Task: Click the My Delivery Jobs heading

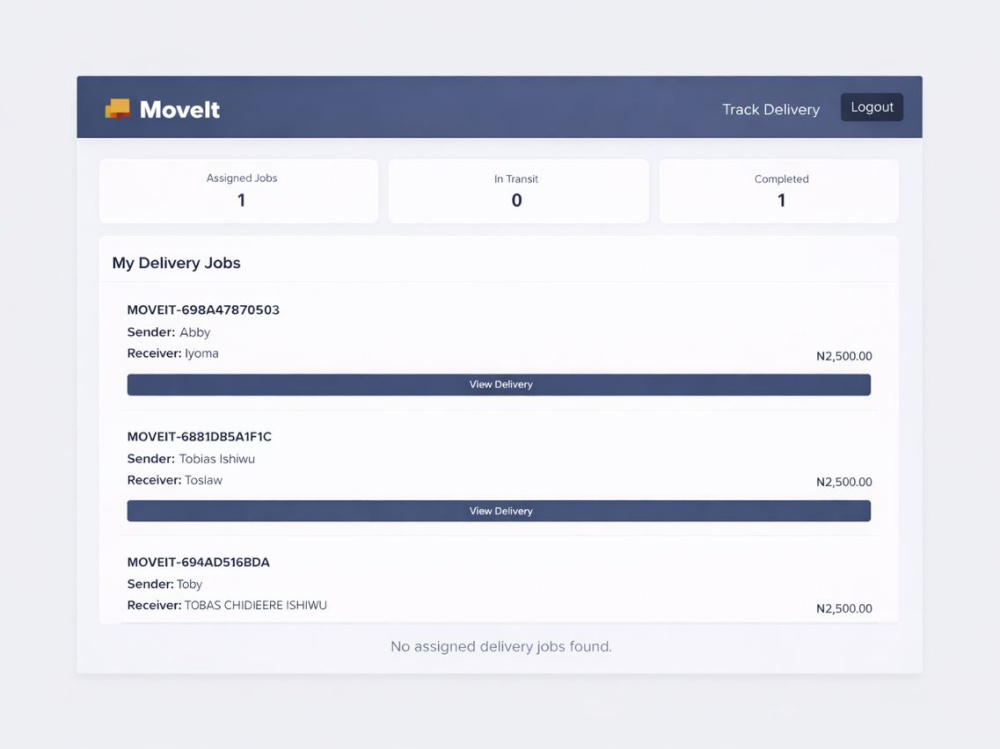Action: coord(176,263)
